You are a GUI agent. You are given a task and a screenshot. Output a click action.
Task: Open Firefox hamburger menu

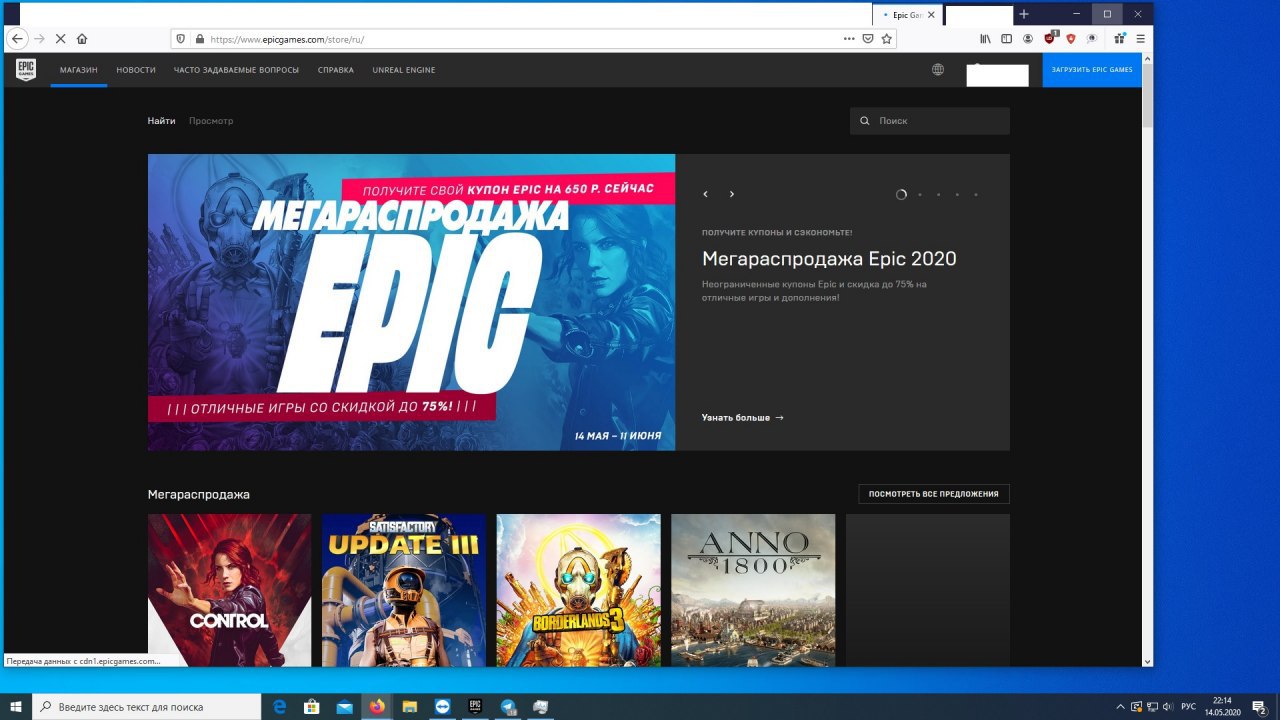[1140, 39]
